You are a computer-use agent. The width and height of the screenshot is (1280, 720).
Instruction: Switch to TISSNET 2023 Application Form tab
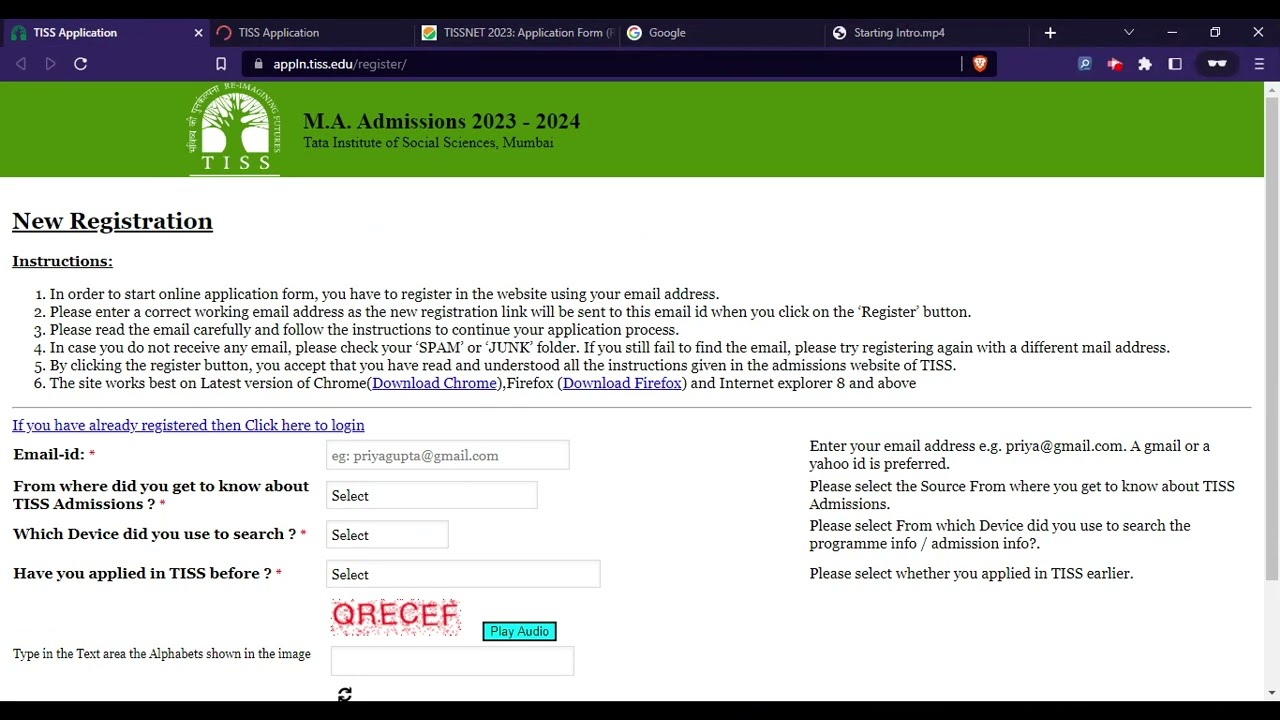[x=517, y=33]
